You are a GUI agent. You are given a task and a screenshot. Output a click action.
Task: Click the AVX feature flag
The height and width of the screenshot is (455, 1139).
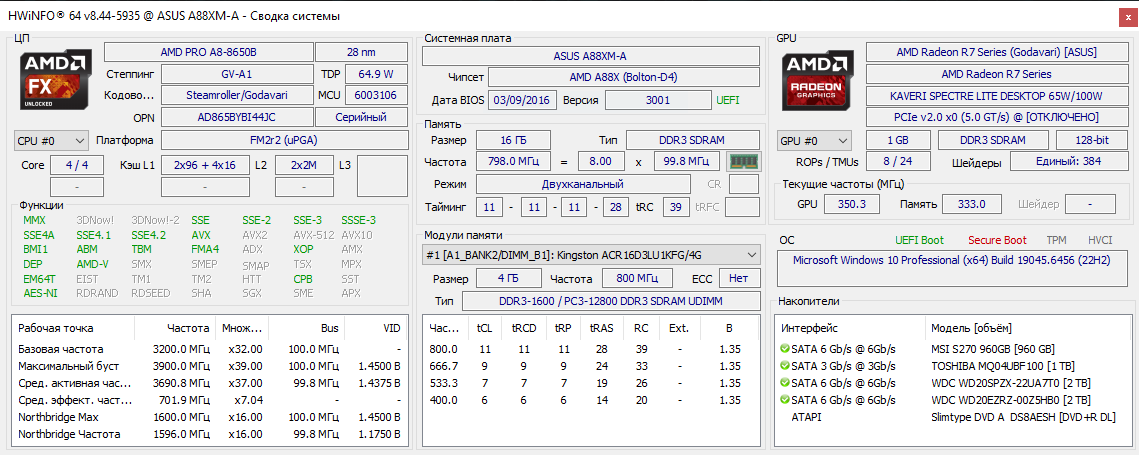(201, 235)
